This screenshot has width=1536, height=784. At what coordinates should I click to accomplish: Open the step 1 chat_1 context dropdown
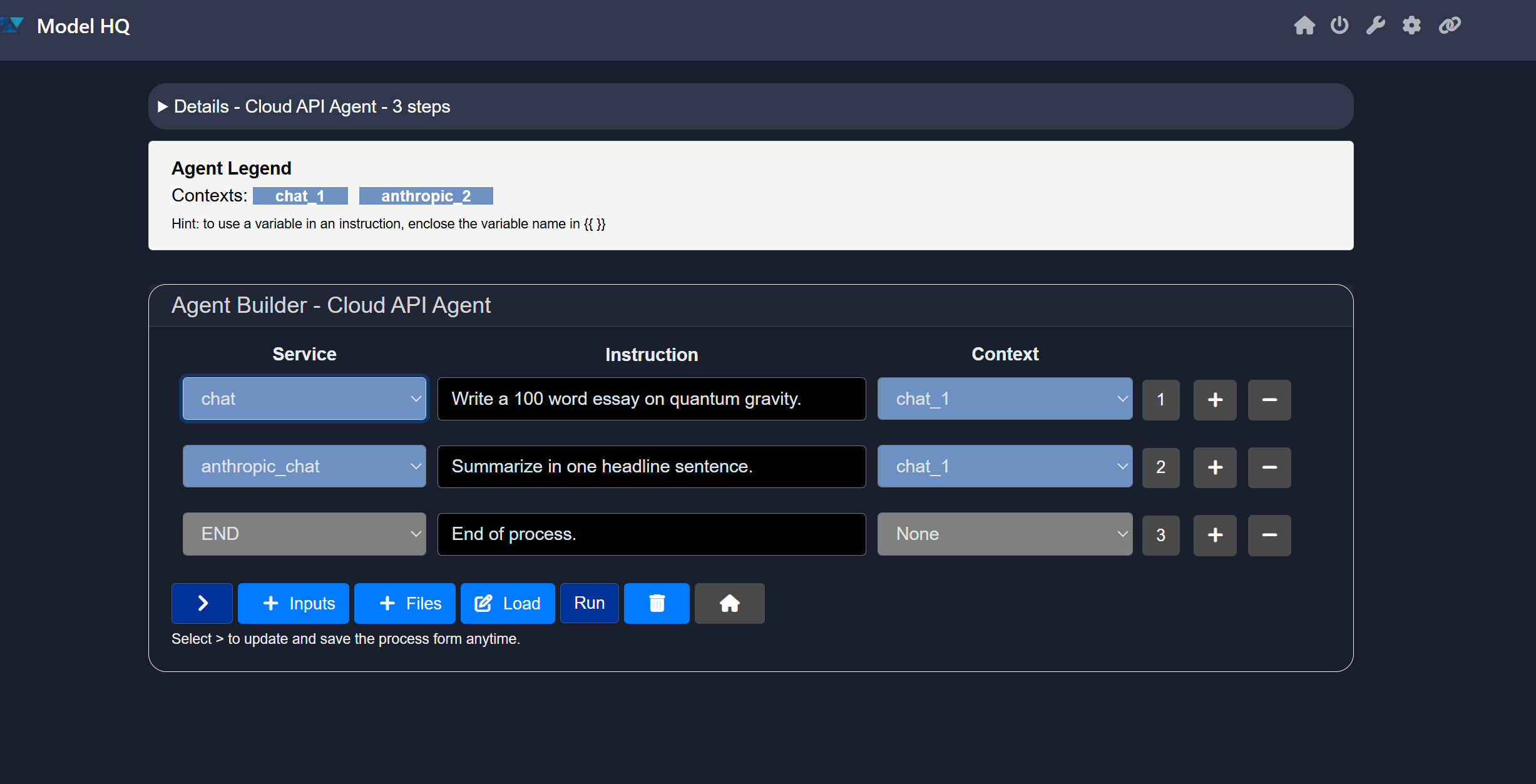[1005, 399]
